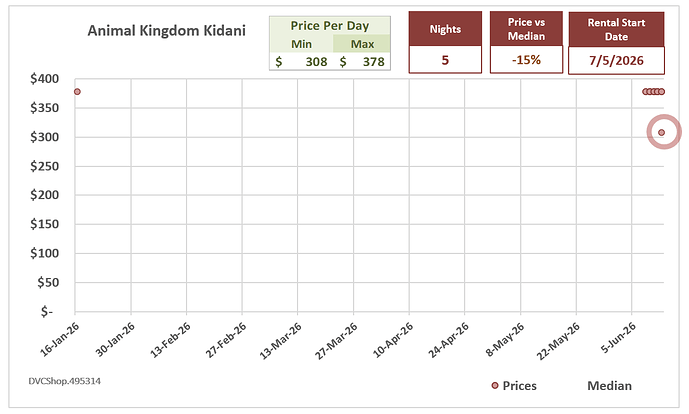Click the $400 axis label
This screenshot has height=414, width=689.
[44, 79]
